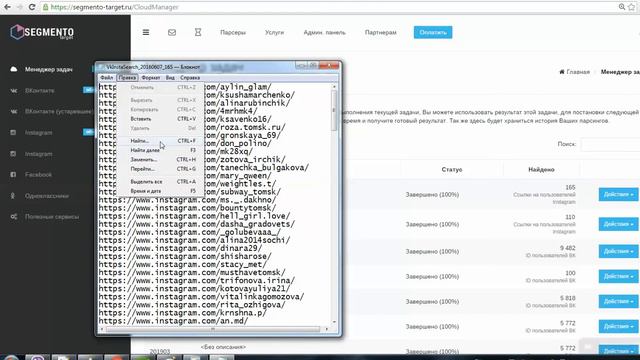Viewport: 640px width, 360px height.
Task: Choose Перейти... from Правка menu
Action: pyautogui.click(x=160, y=169)
